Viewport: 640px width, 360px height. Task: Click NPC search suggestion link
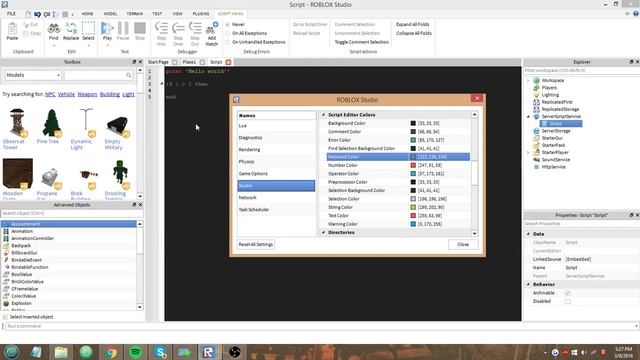coord(50,94)
